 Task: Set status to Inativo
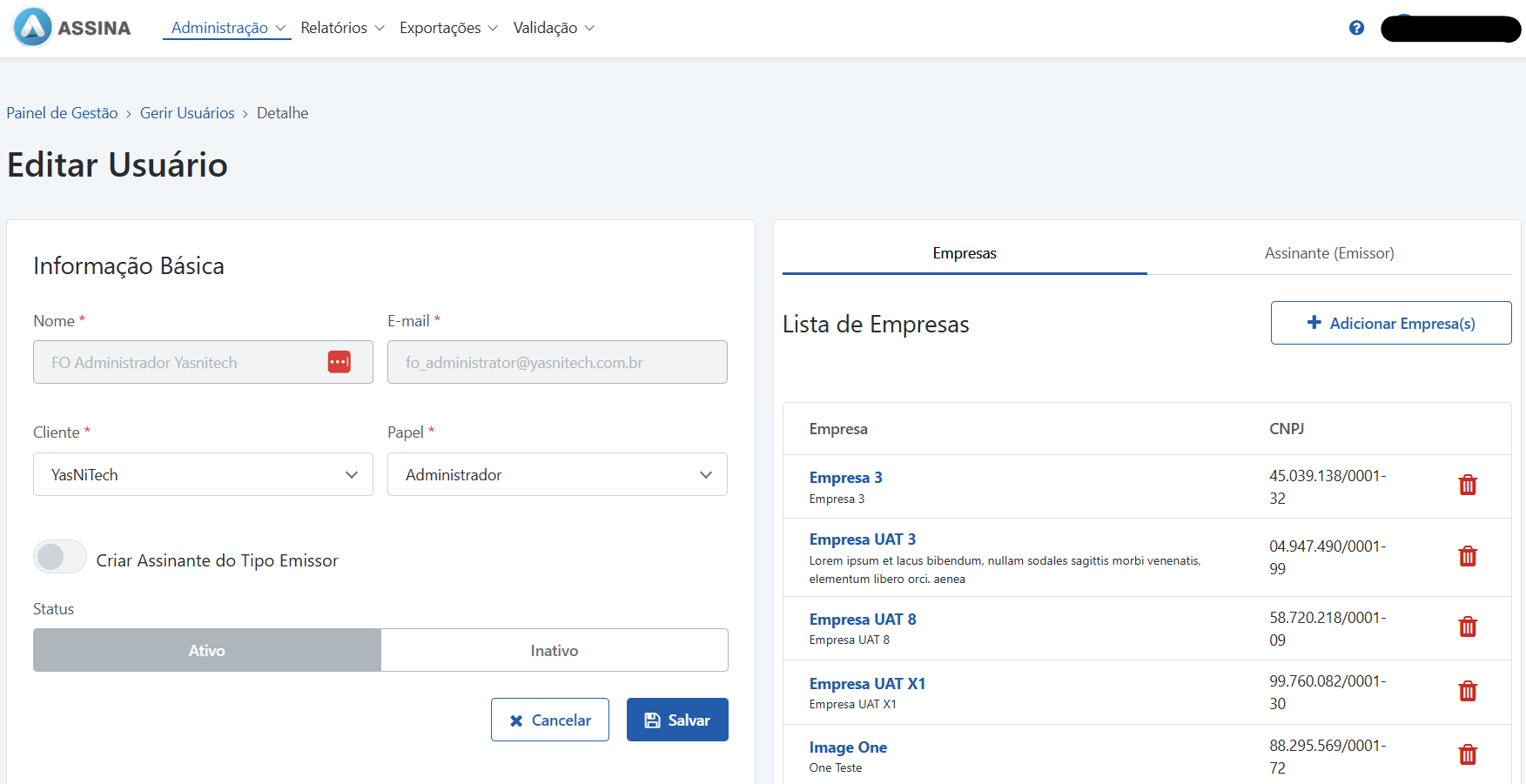[x=554, y=650]
